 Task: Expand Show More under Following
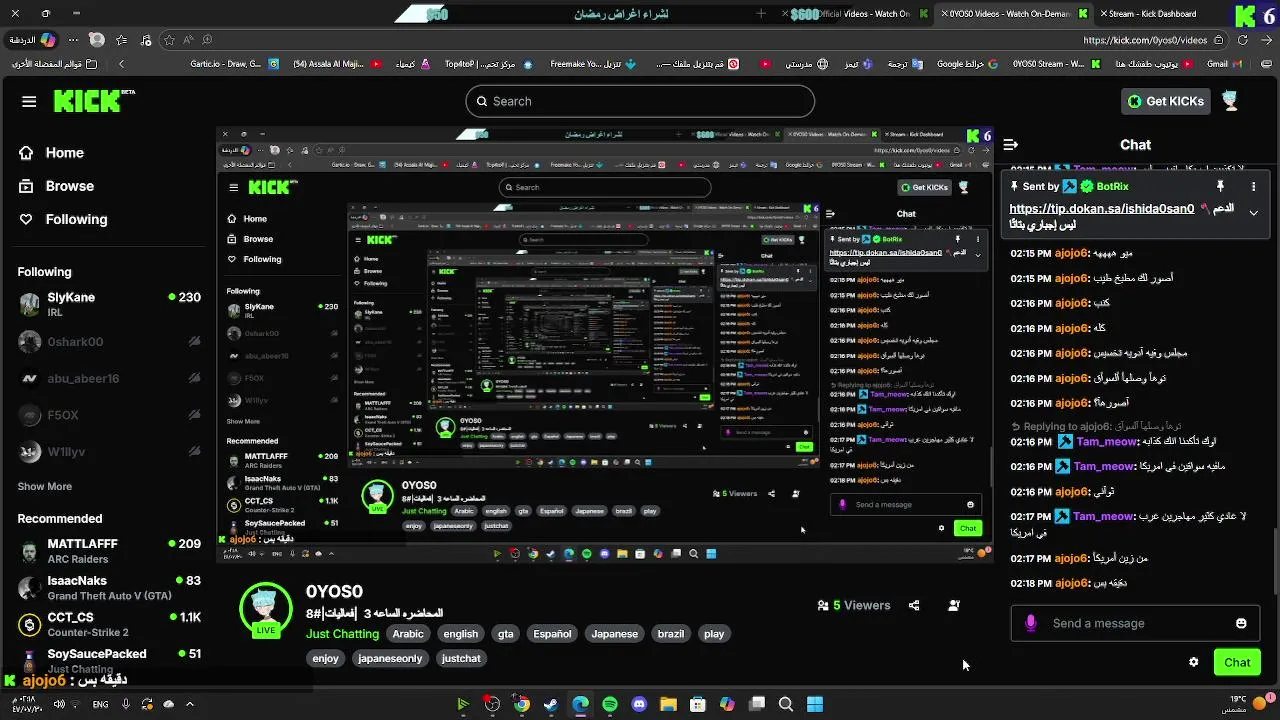click(45, 486)
